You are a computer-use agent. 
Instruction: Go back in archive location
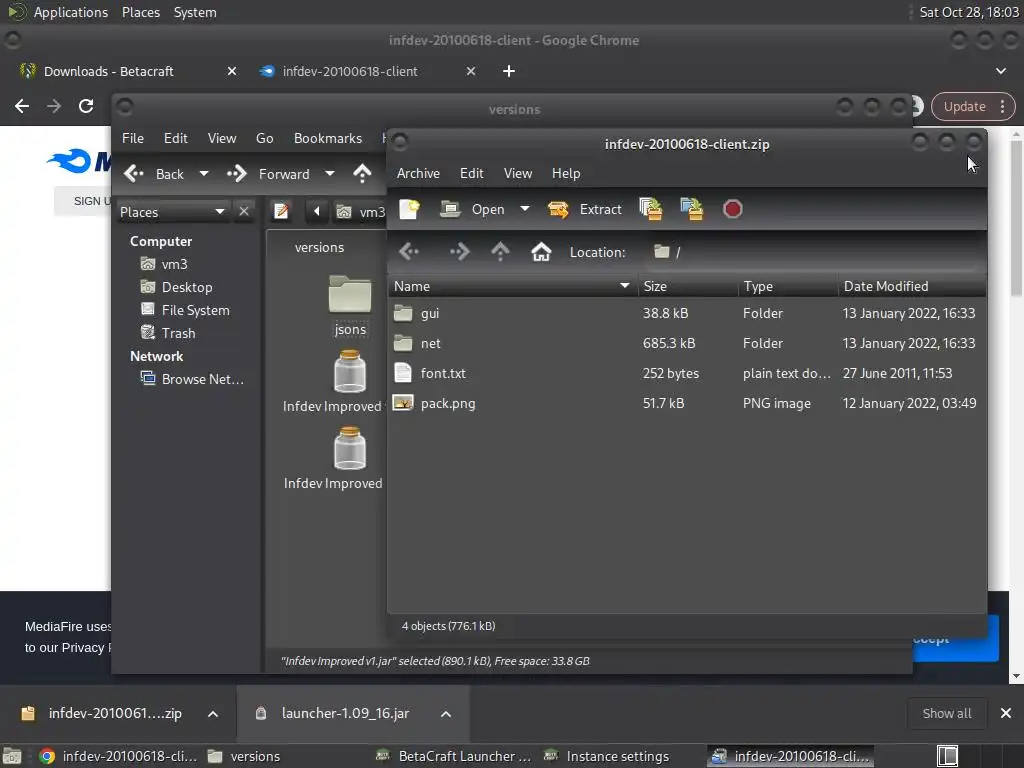click(409, 251)
